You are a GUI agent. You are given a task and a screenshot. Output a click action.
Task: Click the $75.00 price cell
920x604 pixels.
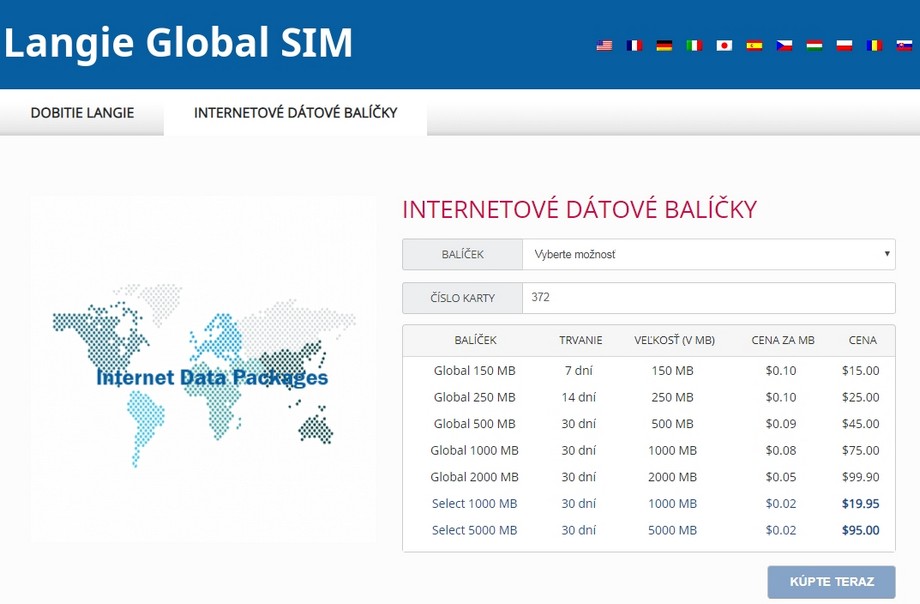(x=861, y=450)
